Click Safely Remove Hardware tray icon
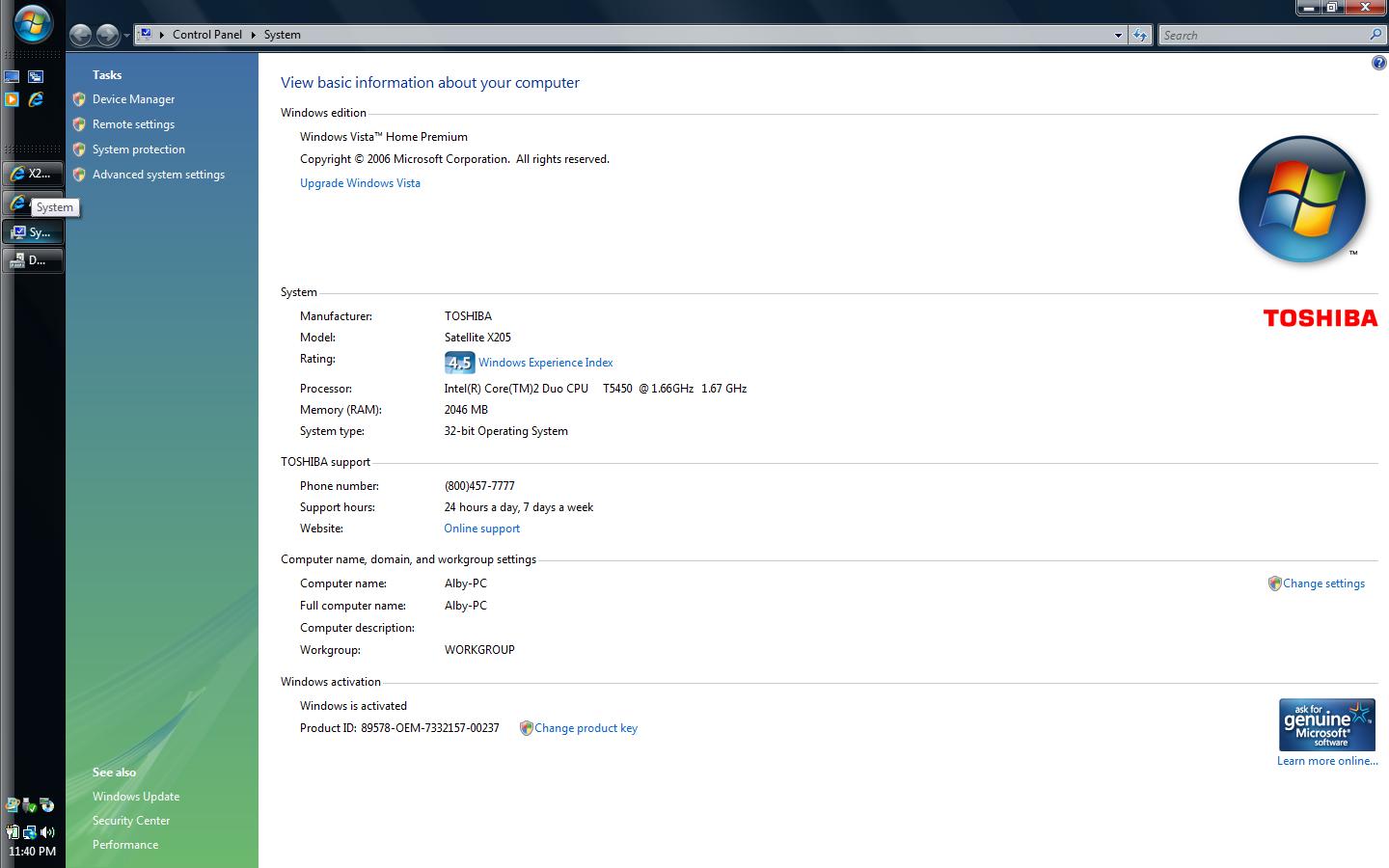This screenshot has height=868, width=1389. [x=29, y=805]
